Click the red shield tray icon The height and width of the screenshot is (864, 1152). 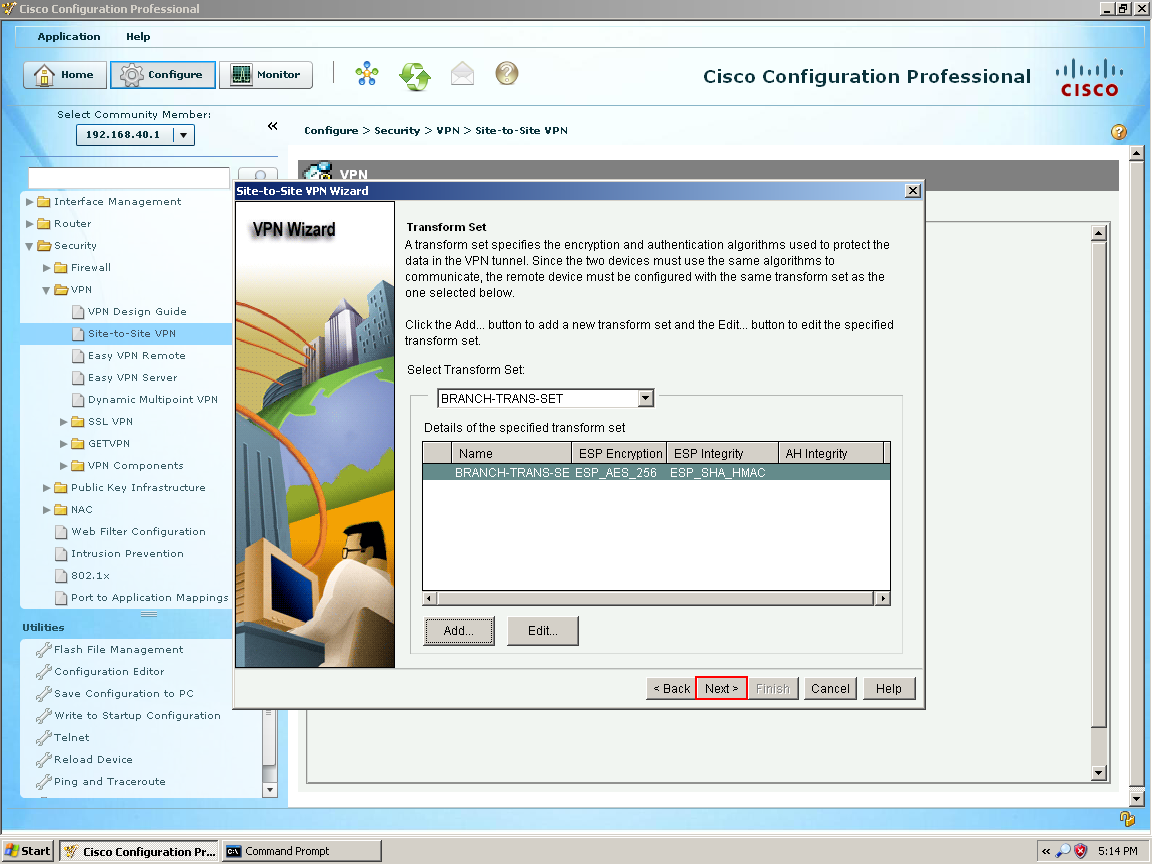[x=1080, y=851]
